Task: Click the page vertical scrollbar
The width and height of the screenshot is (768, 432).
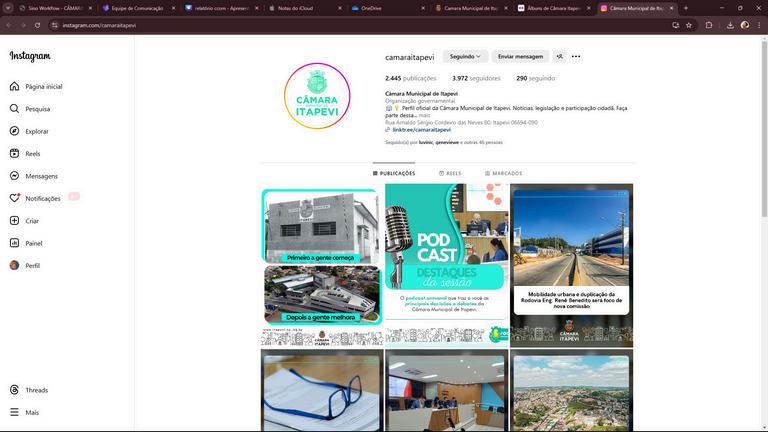Action: click(x=764, y=128)
